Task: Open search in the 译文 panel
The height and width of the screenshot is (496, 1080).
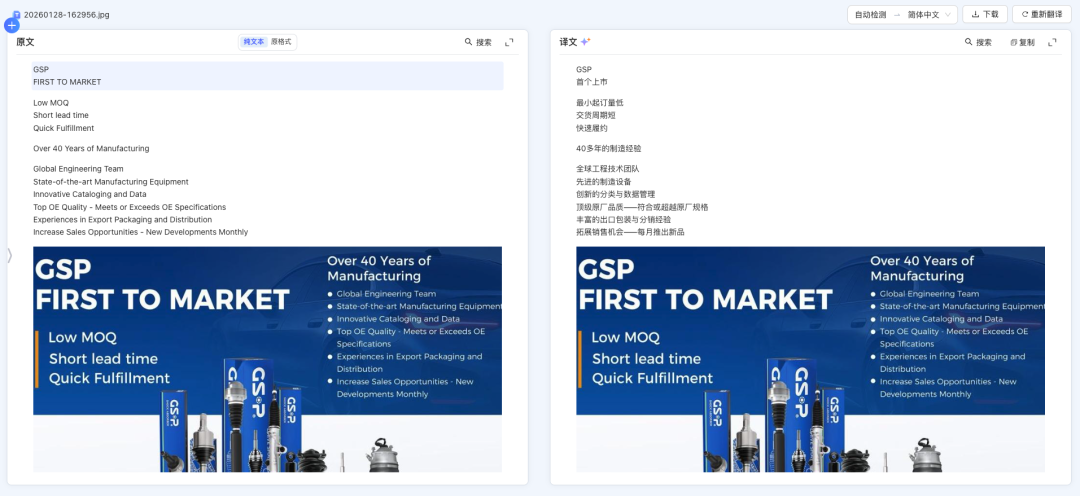Action: [978, 42]
